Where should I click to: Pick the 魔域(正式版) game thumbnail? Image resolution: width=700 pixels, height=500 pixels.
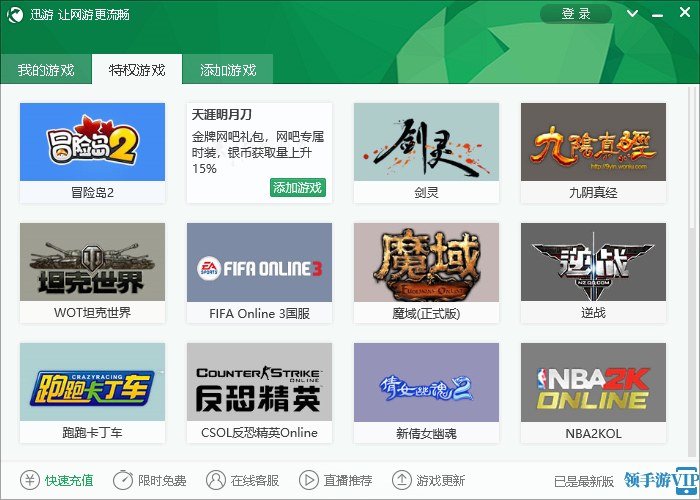[426, 262]
